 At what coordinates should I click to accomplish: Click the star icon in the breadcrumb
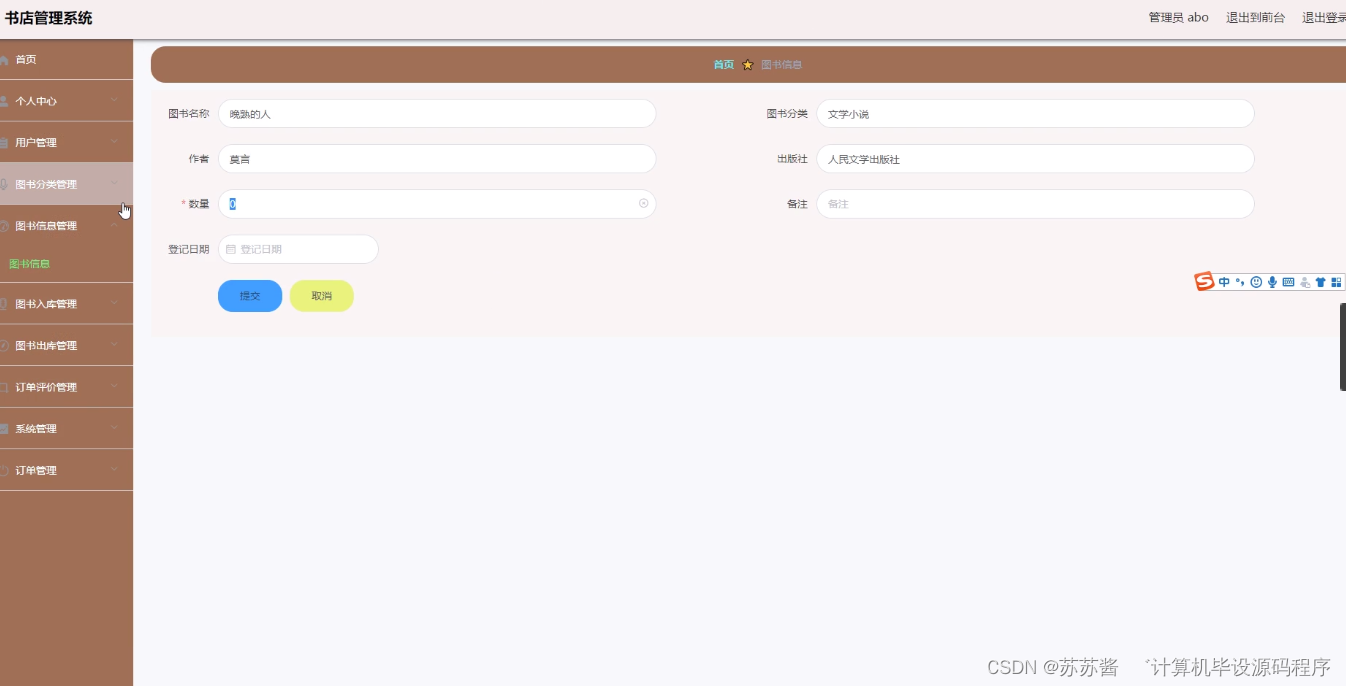[747, 63]
